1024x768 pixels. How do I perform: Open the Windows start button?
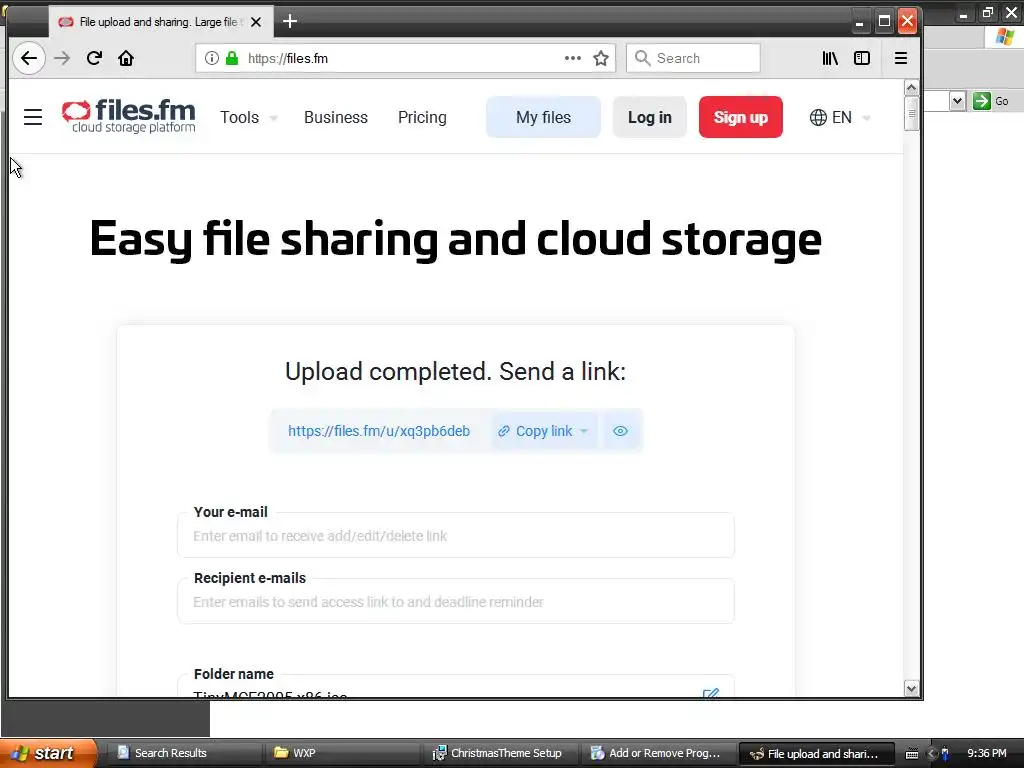pos(48,753)
